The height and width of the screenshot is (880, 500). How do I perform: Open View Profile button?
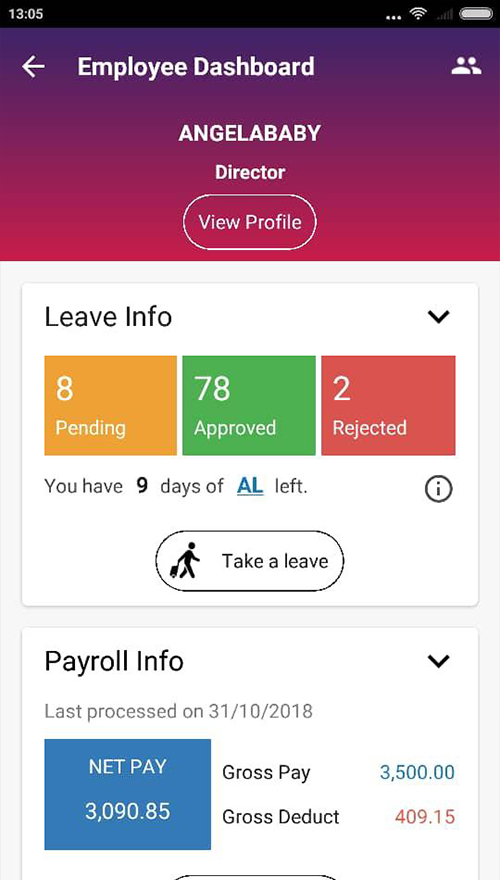[250, 222]
